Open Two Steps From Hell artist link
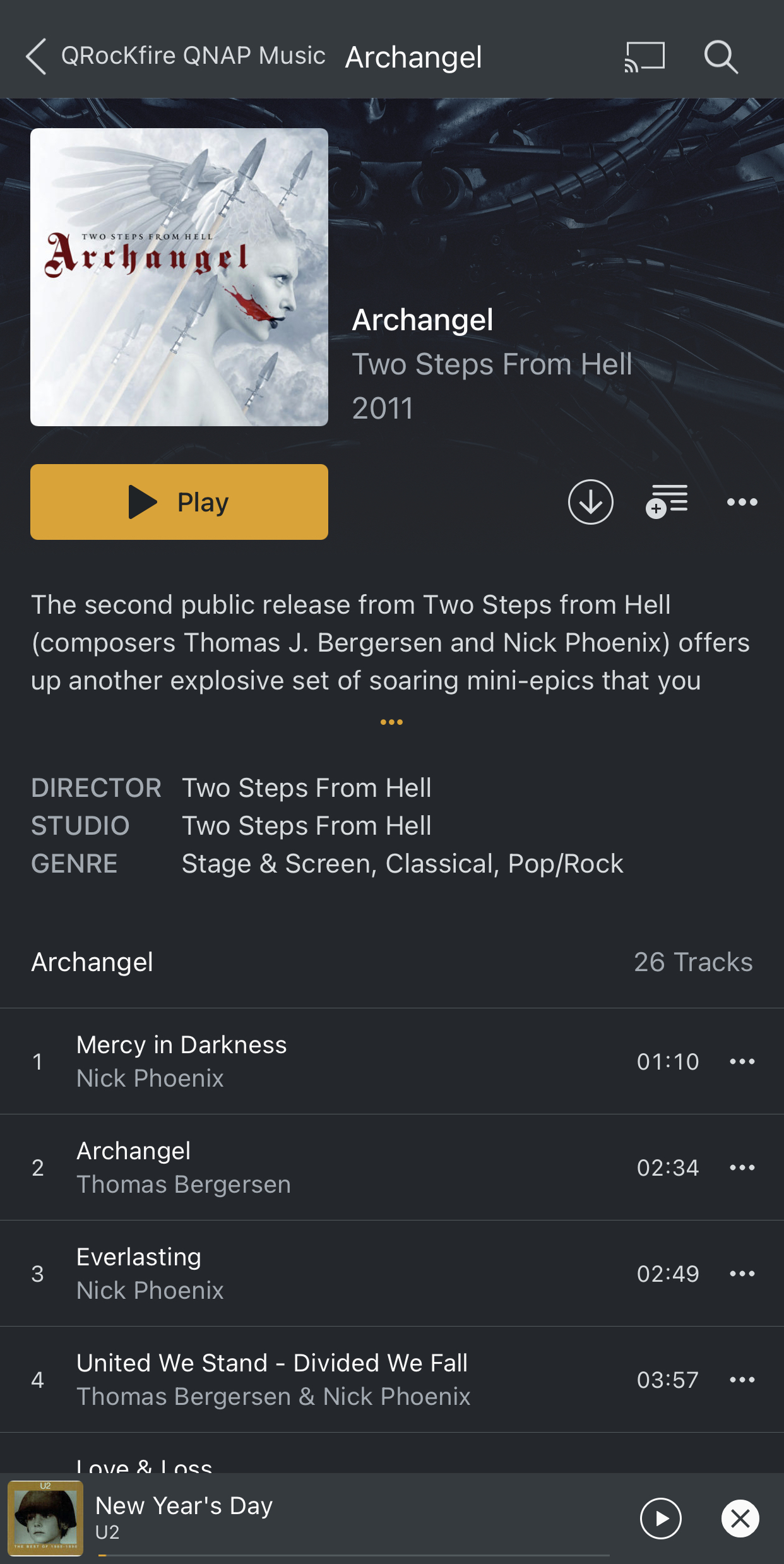Viewport: 784px width, 1564px height. [x=492, y=364]
